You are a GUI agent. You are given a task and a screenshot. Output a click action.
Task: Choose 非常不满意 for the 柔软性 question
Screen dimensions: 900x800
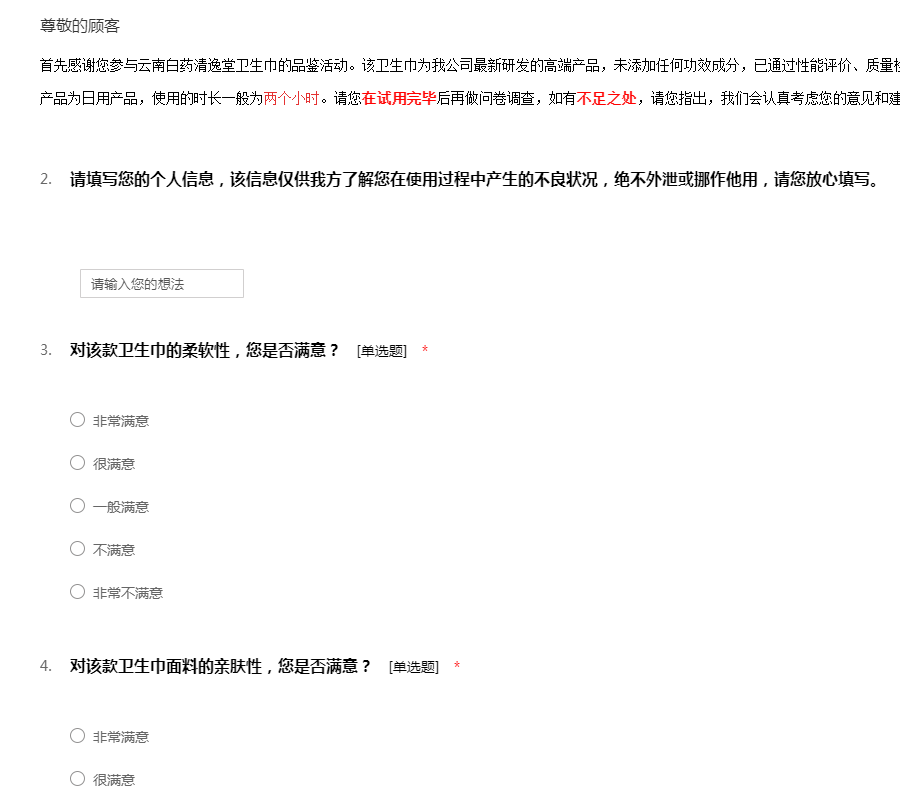77,592
